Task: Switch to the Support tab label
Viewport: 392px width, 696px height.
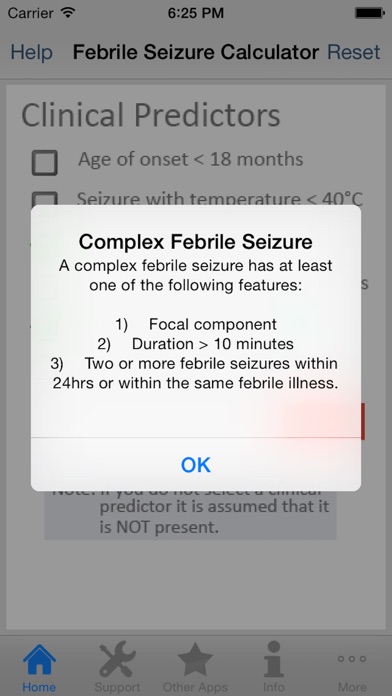Action: pyautogui.click(x=117, y=687)
